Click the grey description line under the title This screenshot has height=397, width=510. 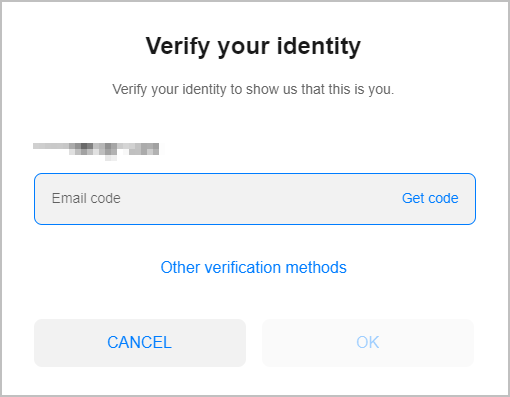pyautogui.click(x=253, y=90)
